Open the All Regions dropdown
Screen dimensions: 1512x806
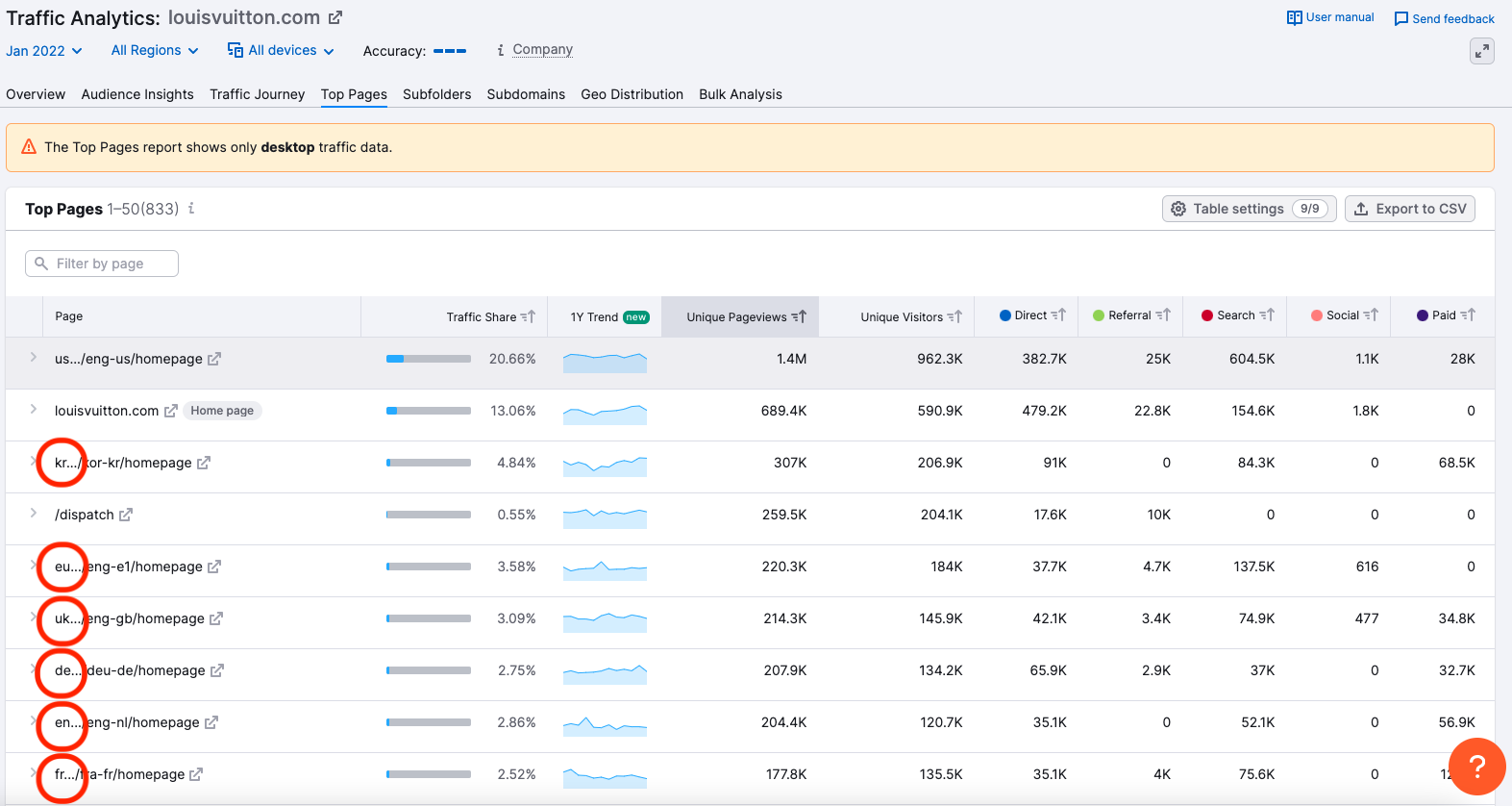click(155, 50)
